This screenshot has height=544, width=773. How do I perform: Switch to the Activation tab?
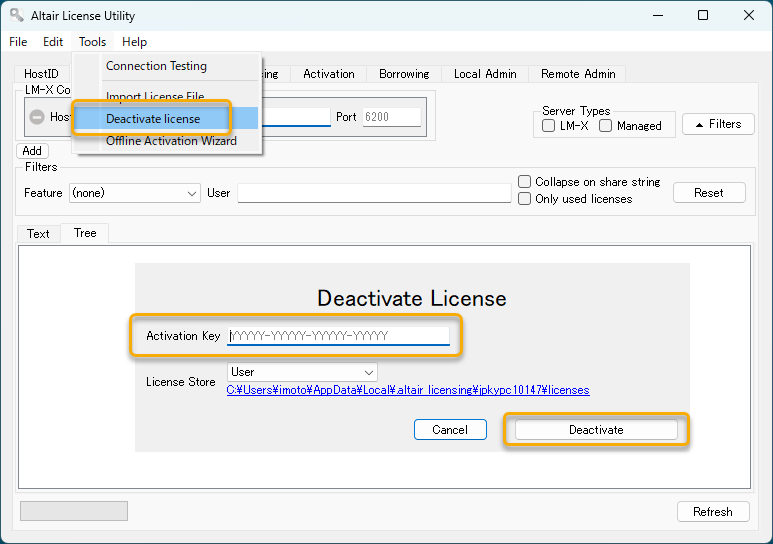coord(329,74)
